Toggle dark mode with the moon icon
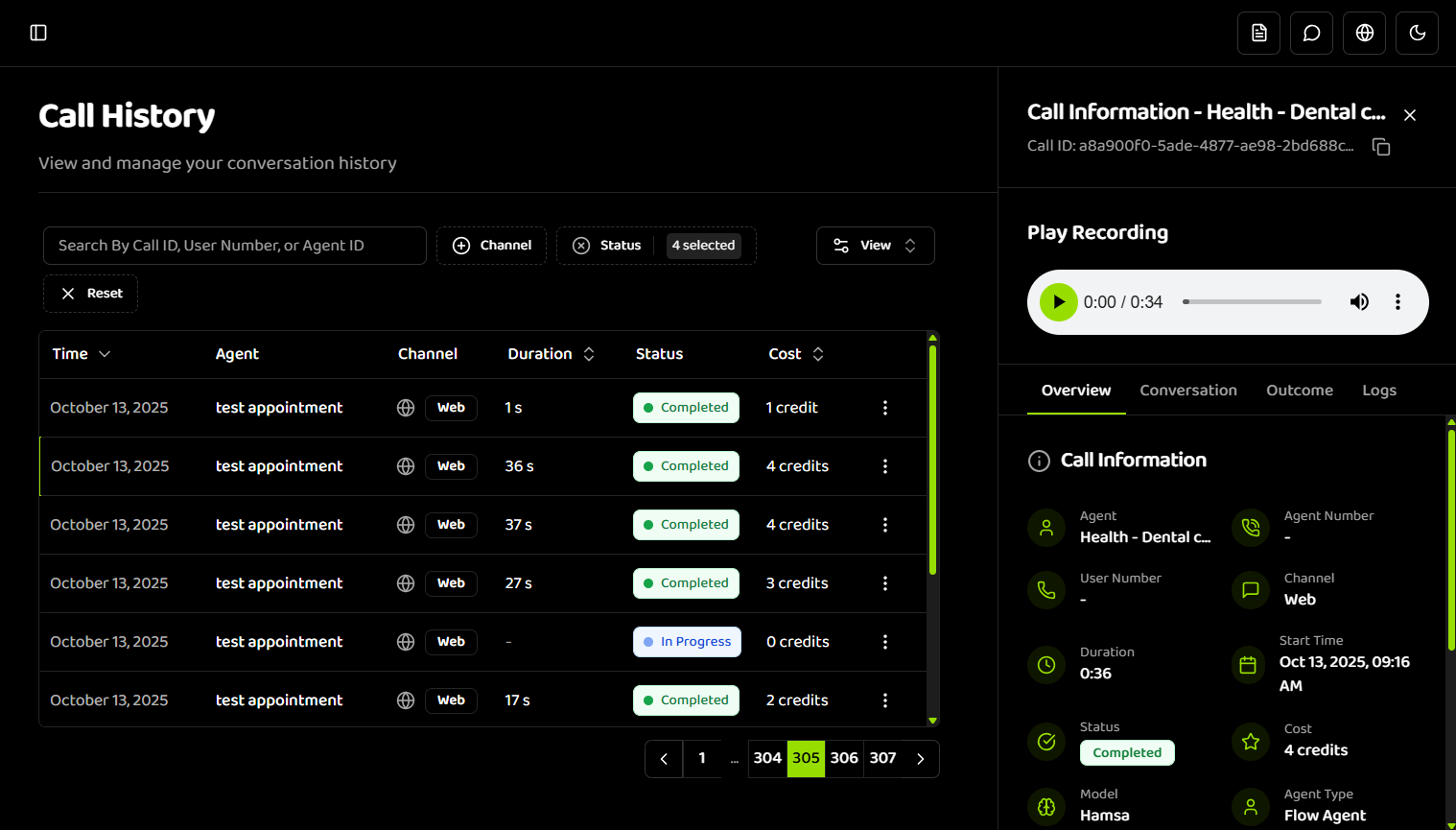The height and width of the screenshot is (830, 1456). pos(1416,32)
